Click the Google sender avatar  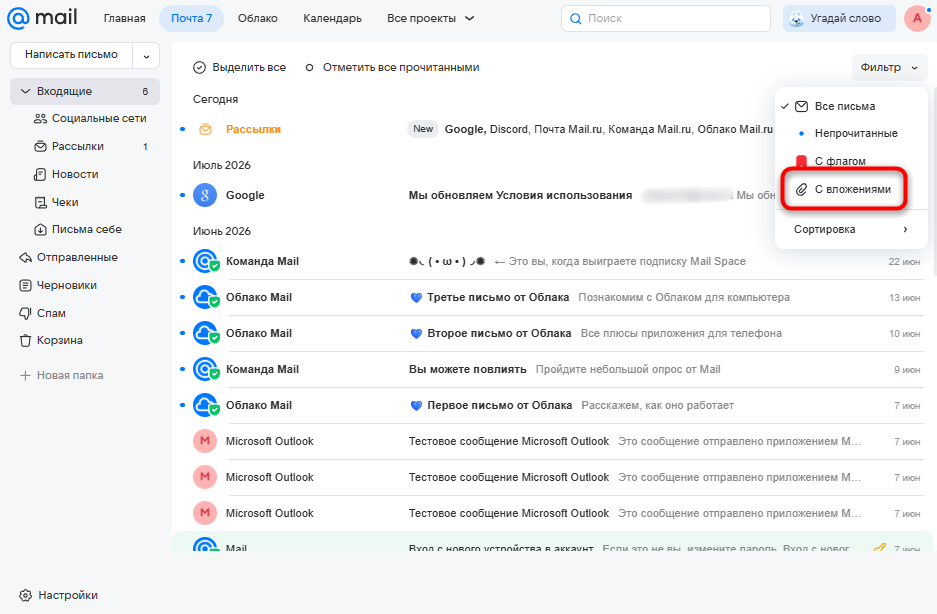[x=204, y=195]
